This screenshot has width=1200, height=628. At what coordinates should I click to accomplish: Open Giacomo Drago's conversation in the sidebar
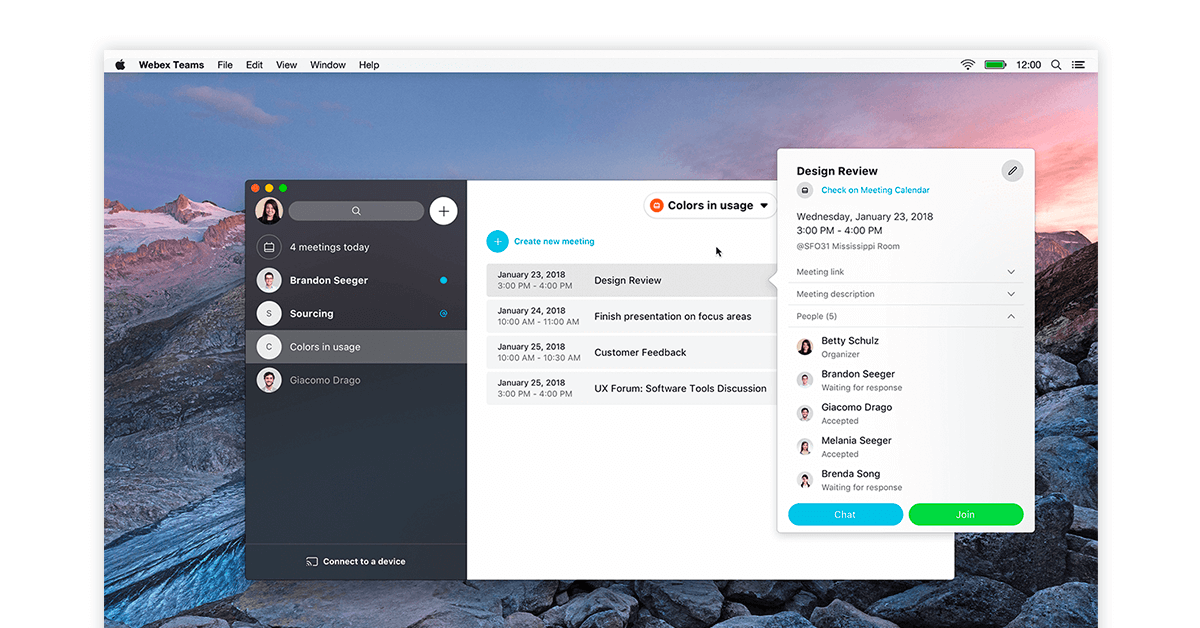click(356, 380)
